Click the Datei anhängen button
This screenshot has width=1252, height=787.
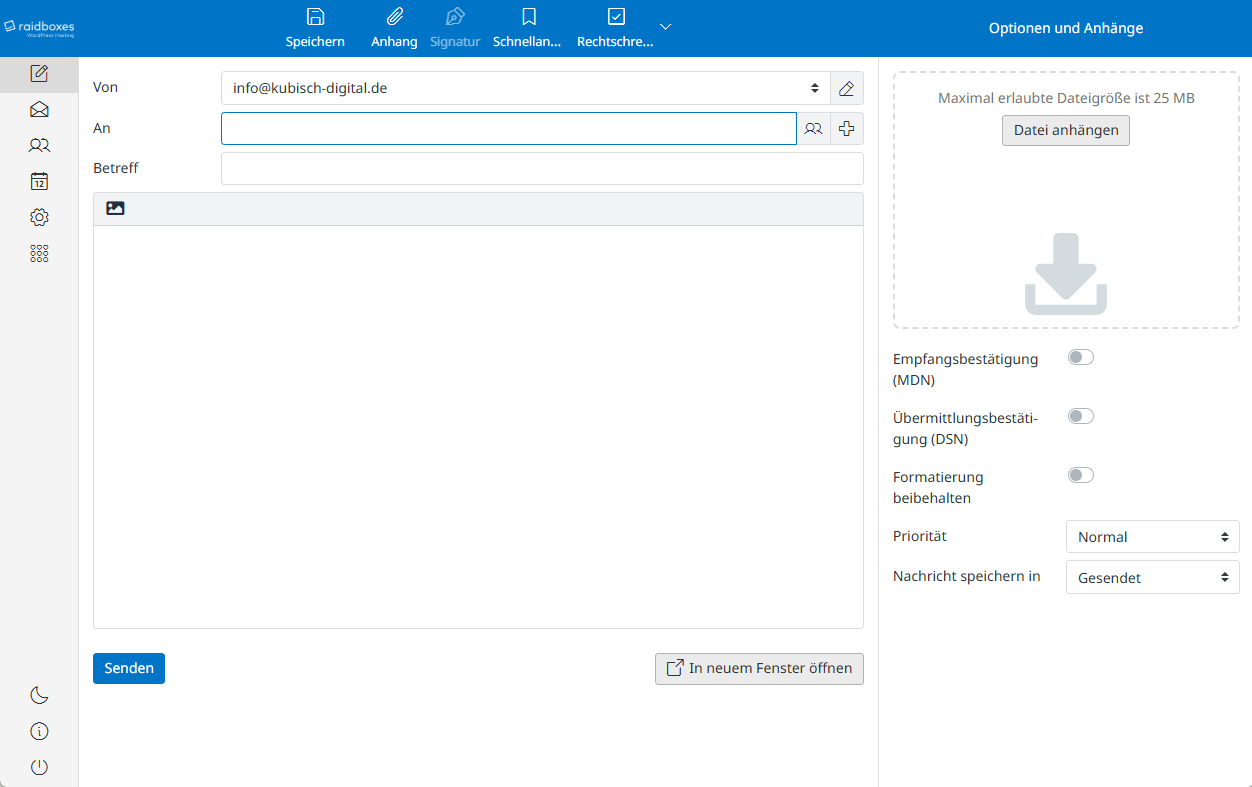1065,131
